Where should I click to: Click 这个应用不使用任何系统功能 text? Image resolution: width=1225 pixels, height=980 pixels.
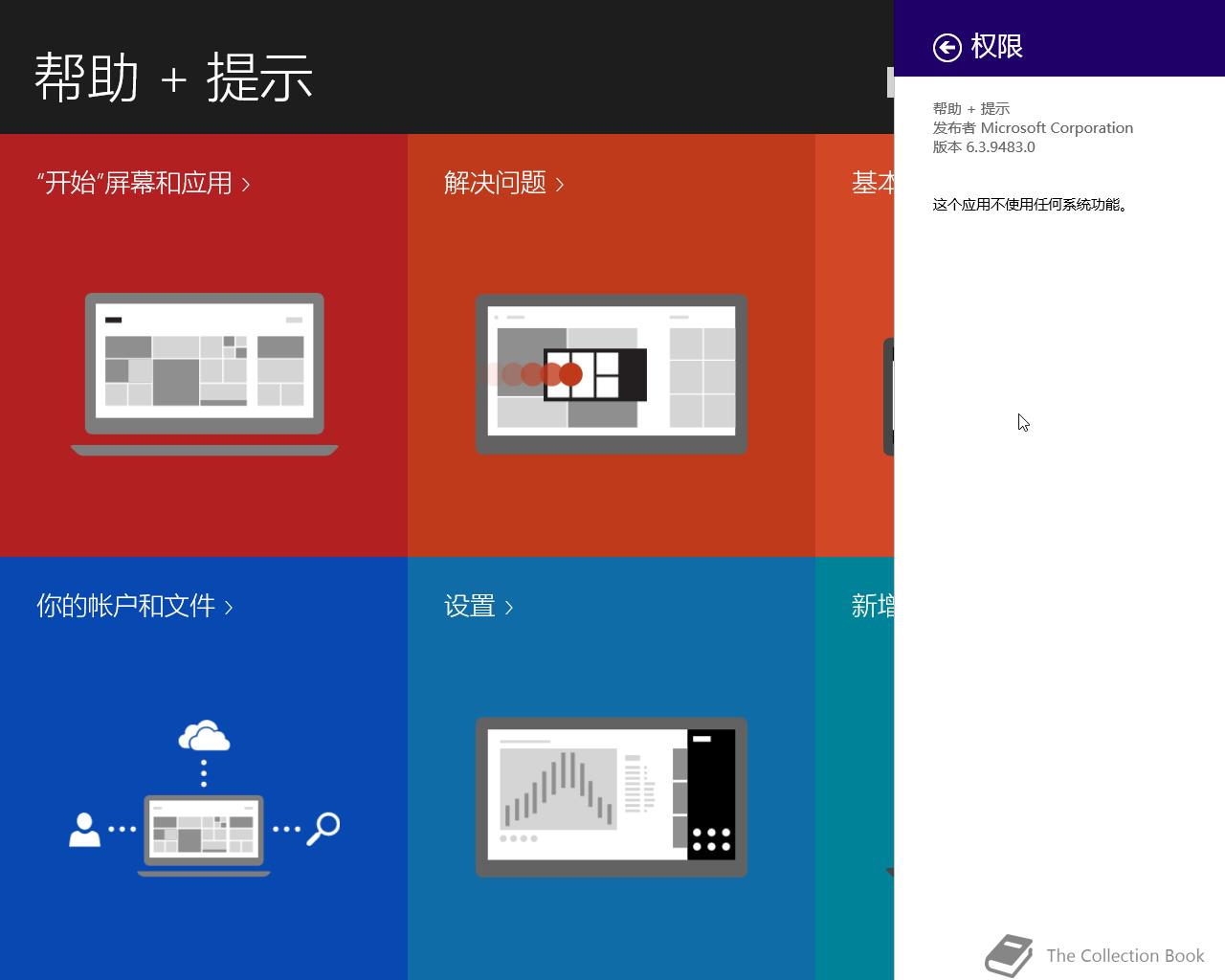click(x=1032, y=204)
